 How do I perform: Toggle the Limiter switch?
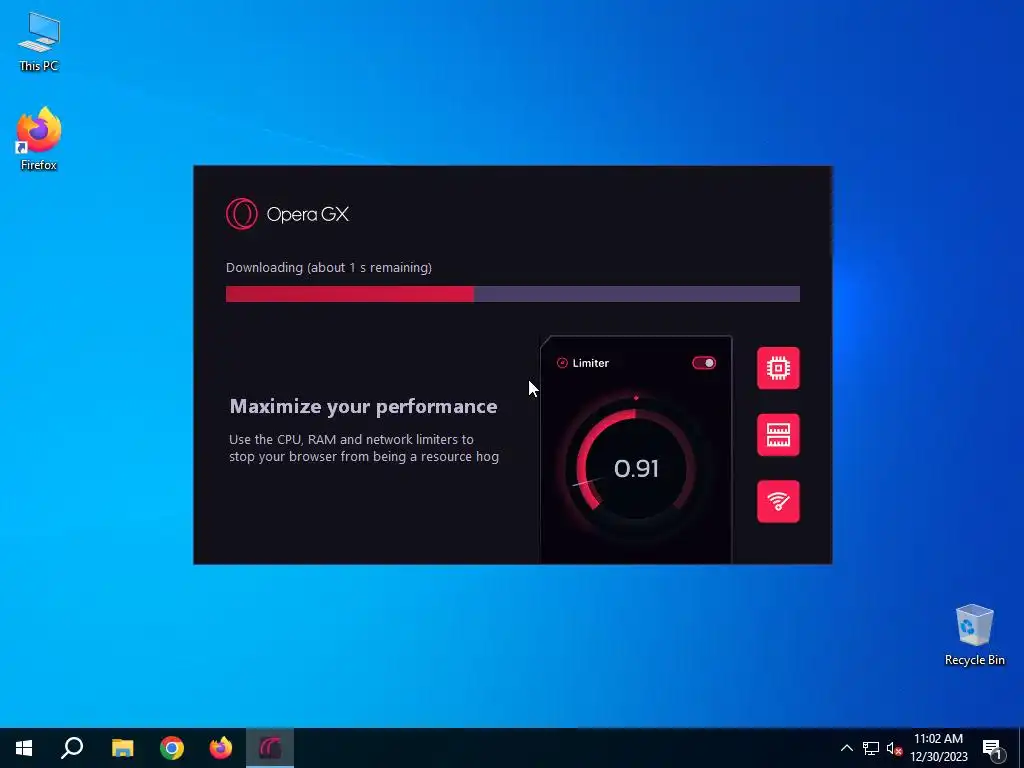[x=704, y=363]
